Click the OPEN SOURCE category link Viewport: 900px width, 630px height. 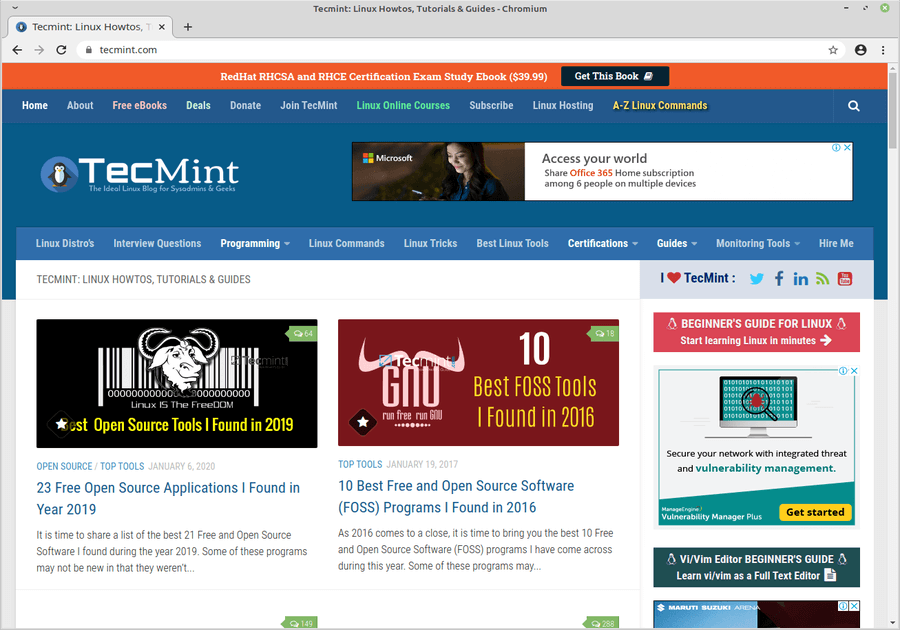click(64, 466)
